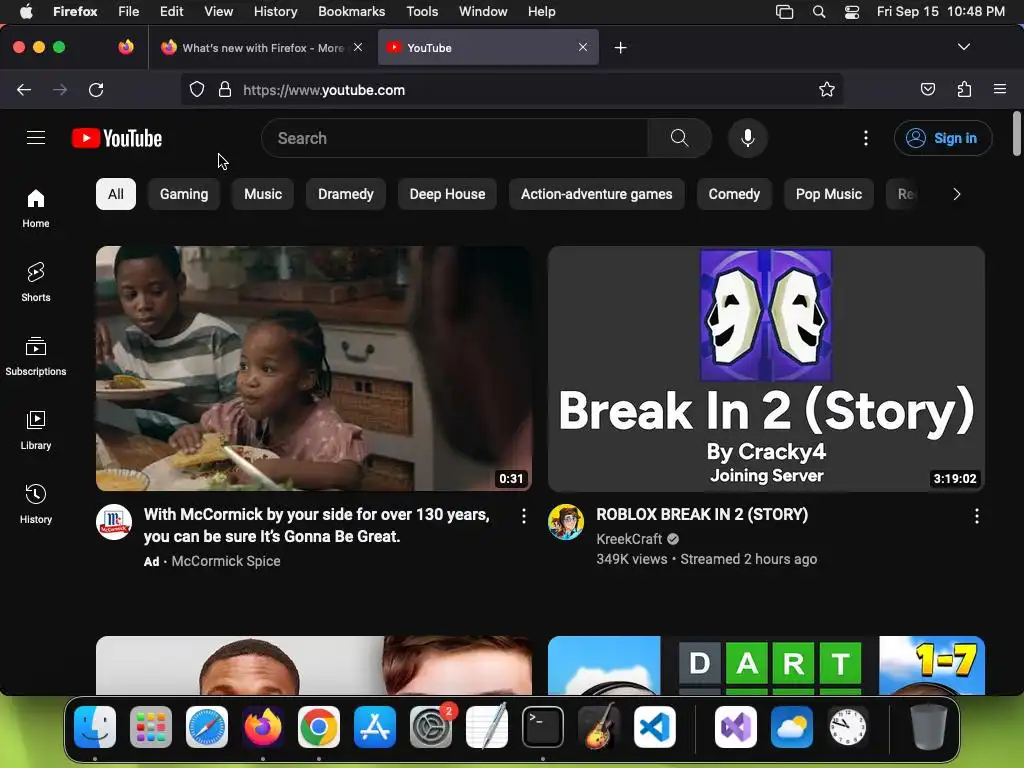
Task: Open the Break In 2 video thumbnail
Action: [x=766, y=368]
